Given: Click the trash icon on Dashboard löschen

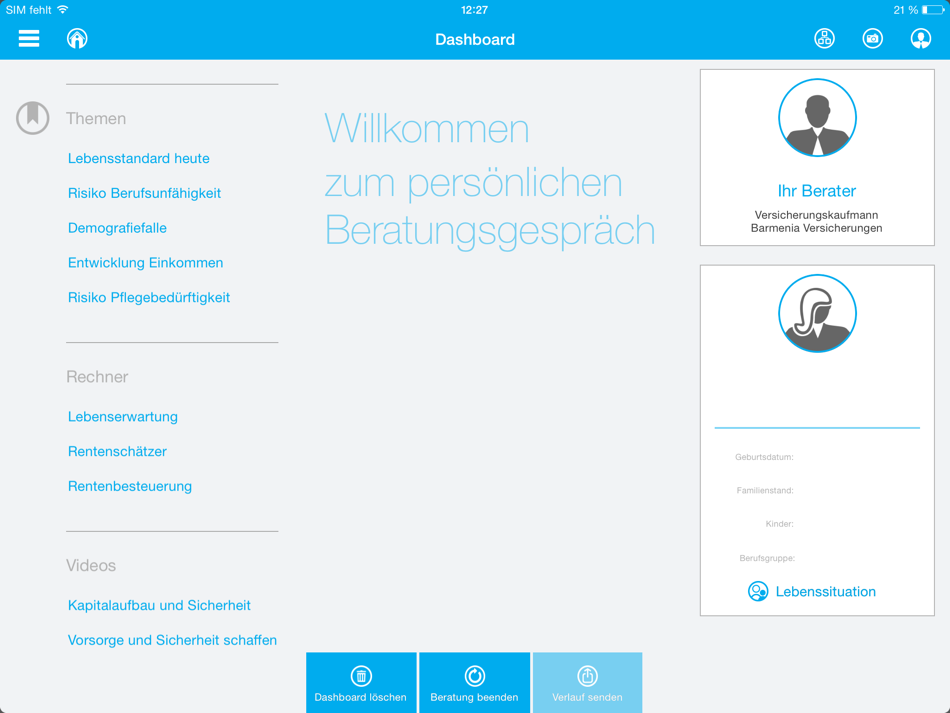Looking at the screenshot, I should (x=361, y=674).
